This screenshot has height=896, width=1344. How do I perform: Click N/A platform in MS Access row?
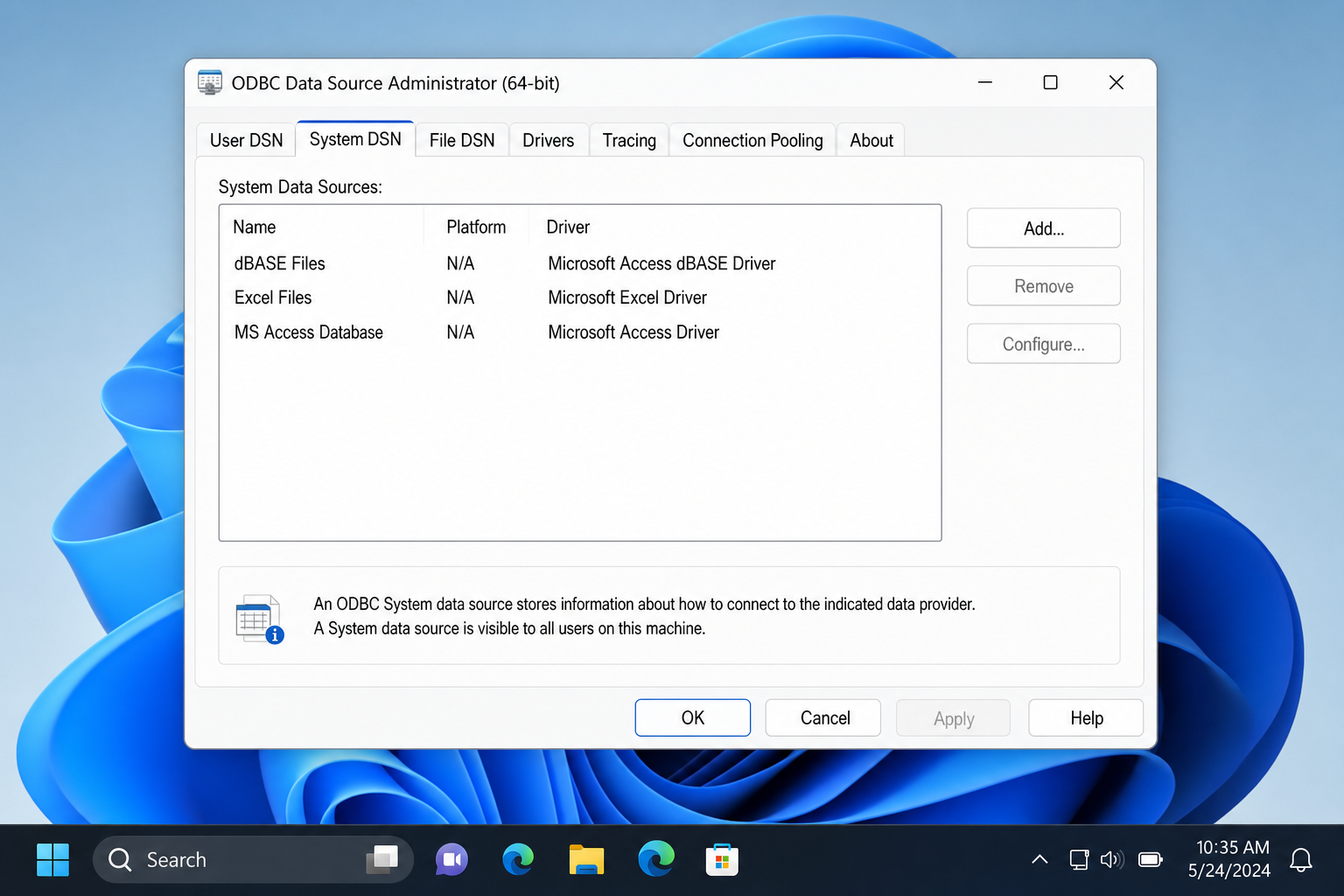coord(460,332)
